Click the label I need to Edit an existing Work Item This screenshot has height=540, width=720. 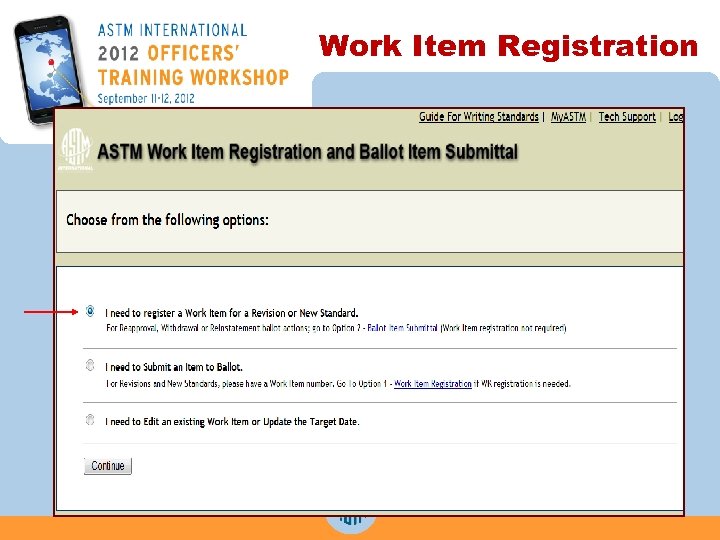click(232, 422)
